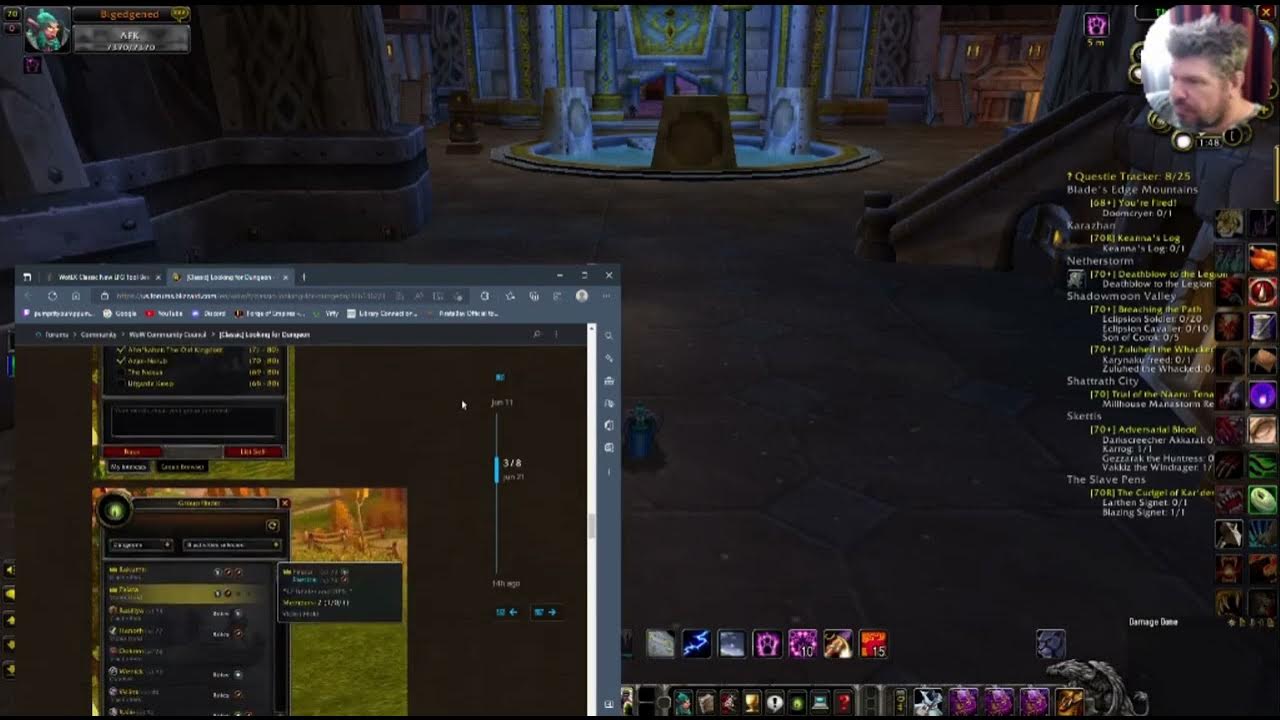Open the Edge sidebar search icon
This screenshot has height=720, width=1280.
[x=609, y=335]
